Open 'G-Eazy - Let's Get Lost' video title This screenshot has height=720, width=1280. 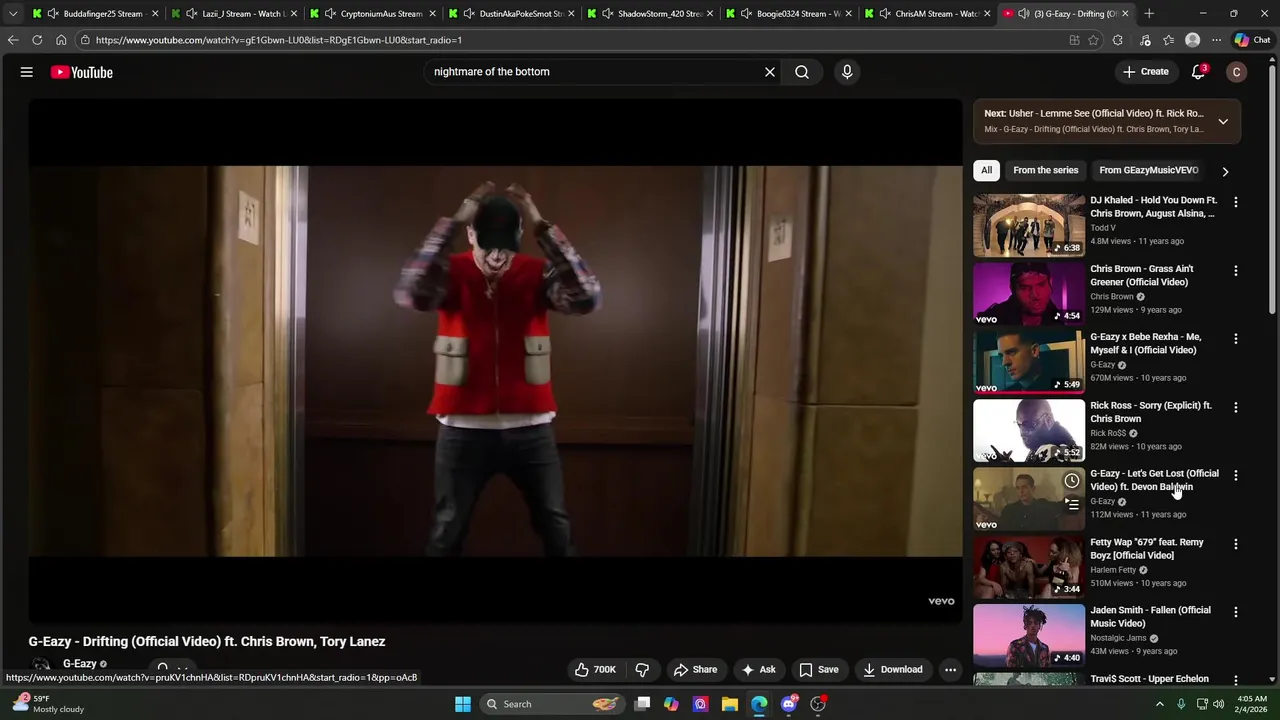[x=1154, y=480]
